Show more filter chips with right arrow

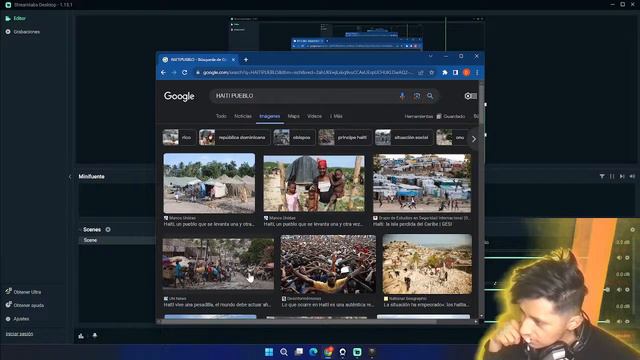(474, 139)
